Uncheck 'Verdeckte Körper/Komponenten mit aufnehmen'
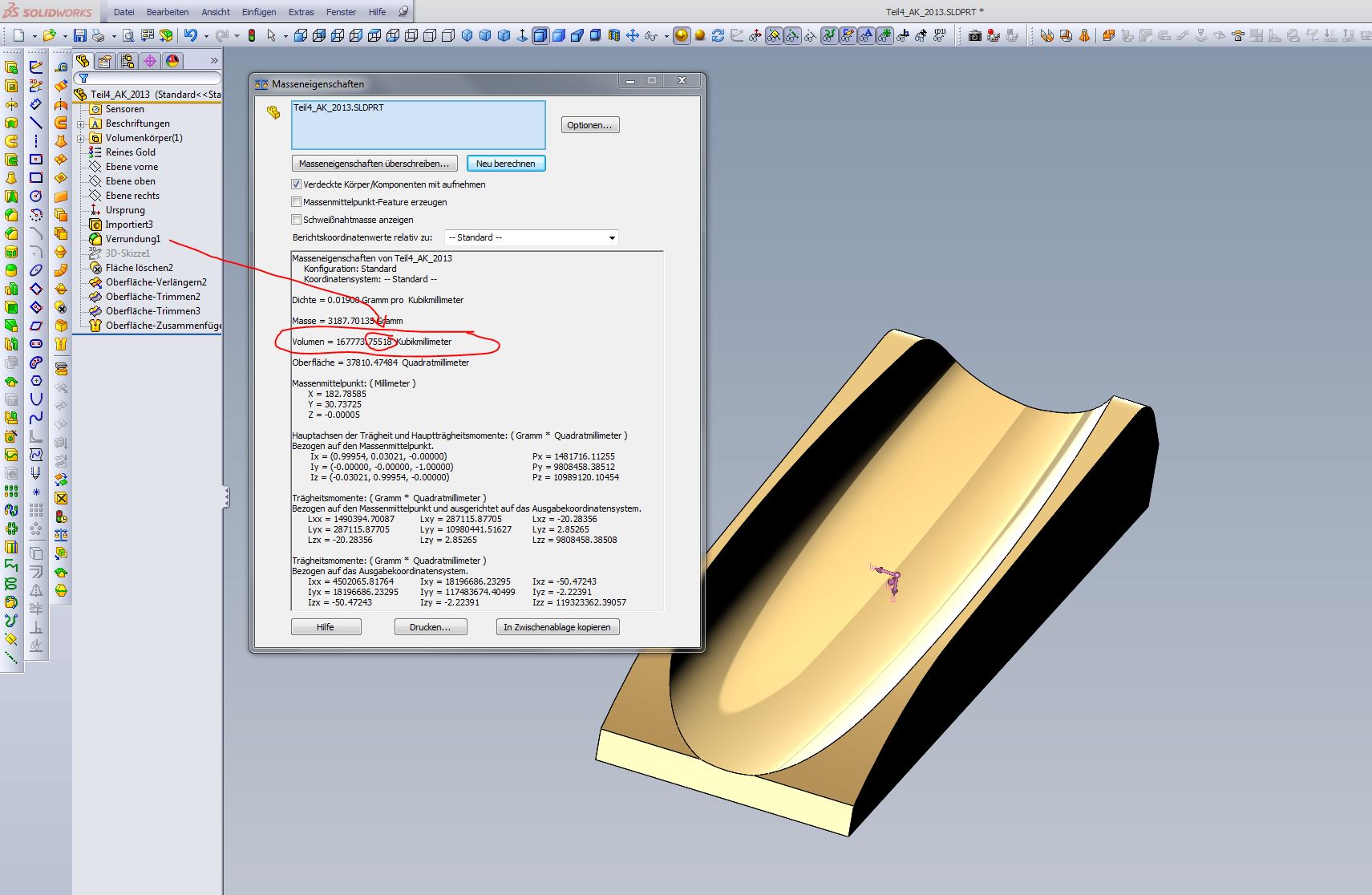The image size is (1372, 895). [297, 184]
